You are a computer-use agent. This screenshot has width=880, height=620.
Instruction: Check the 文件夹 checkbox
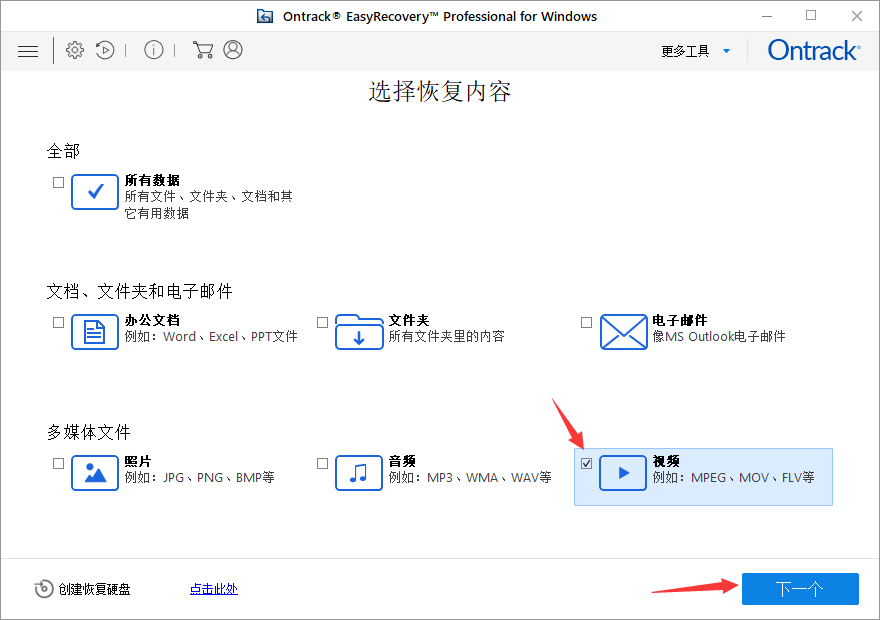(x=322, y=322)
